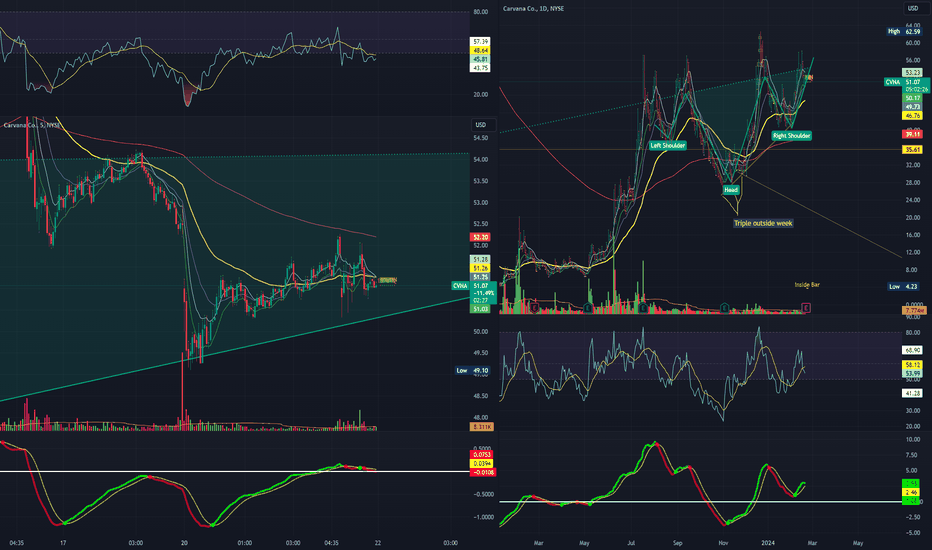Select the Inside Bar text annotation
Image resolution: width=932 pixels, height=550 pixels.
pyautogui.click(x=807, y=285)
